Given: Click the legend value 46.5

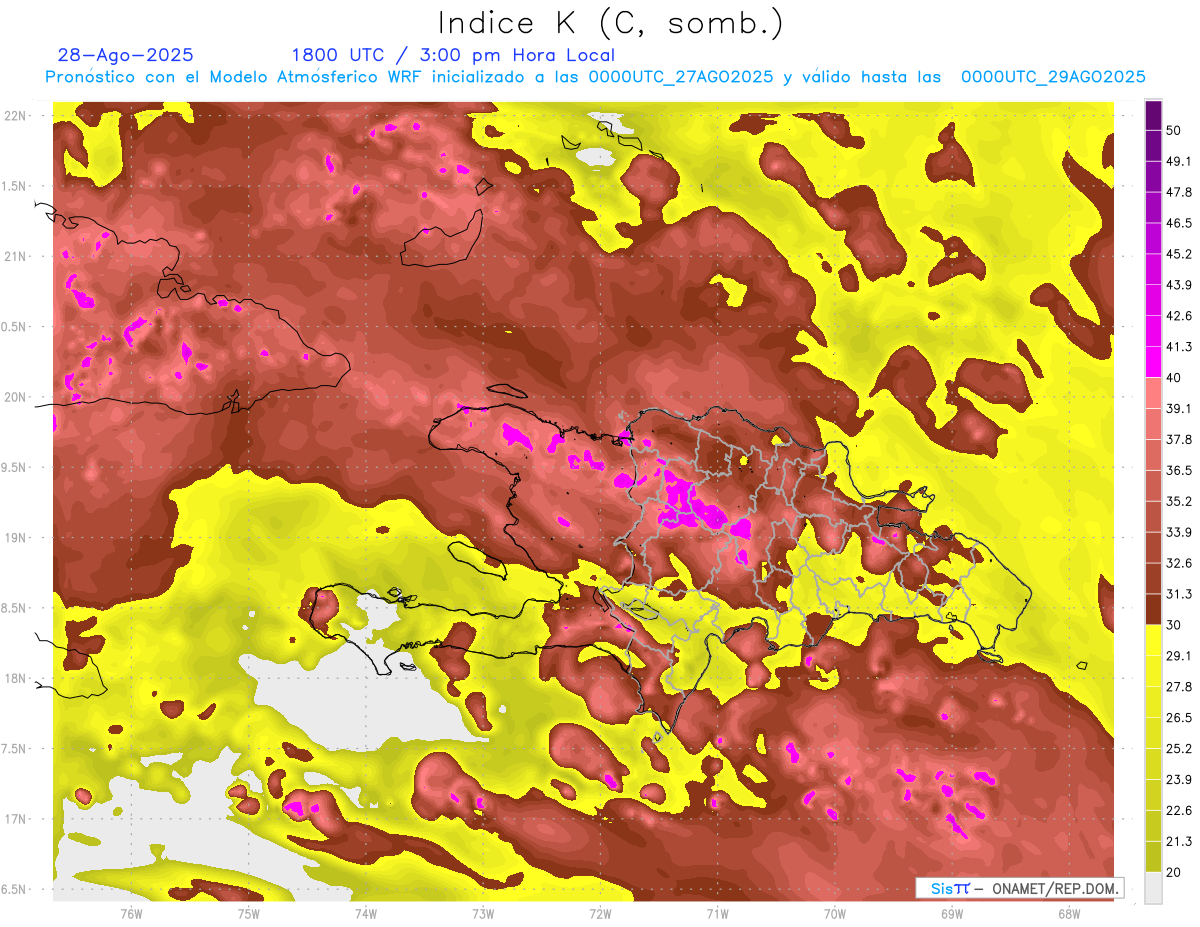Looking at the screenshot, I should pos(1178,223).
